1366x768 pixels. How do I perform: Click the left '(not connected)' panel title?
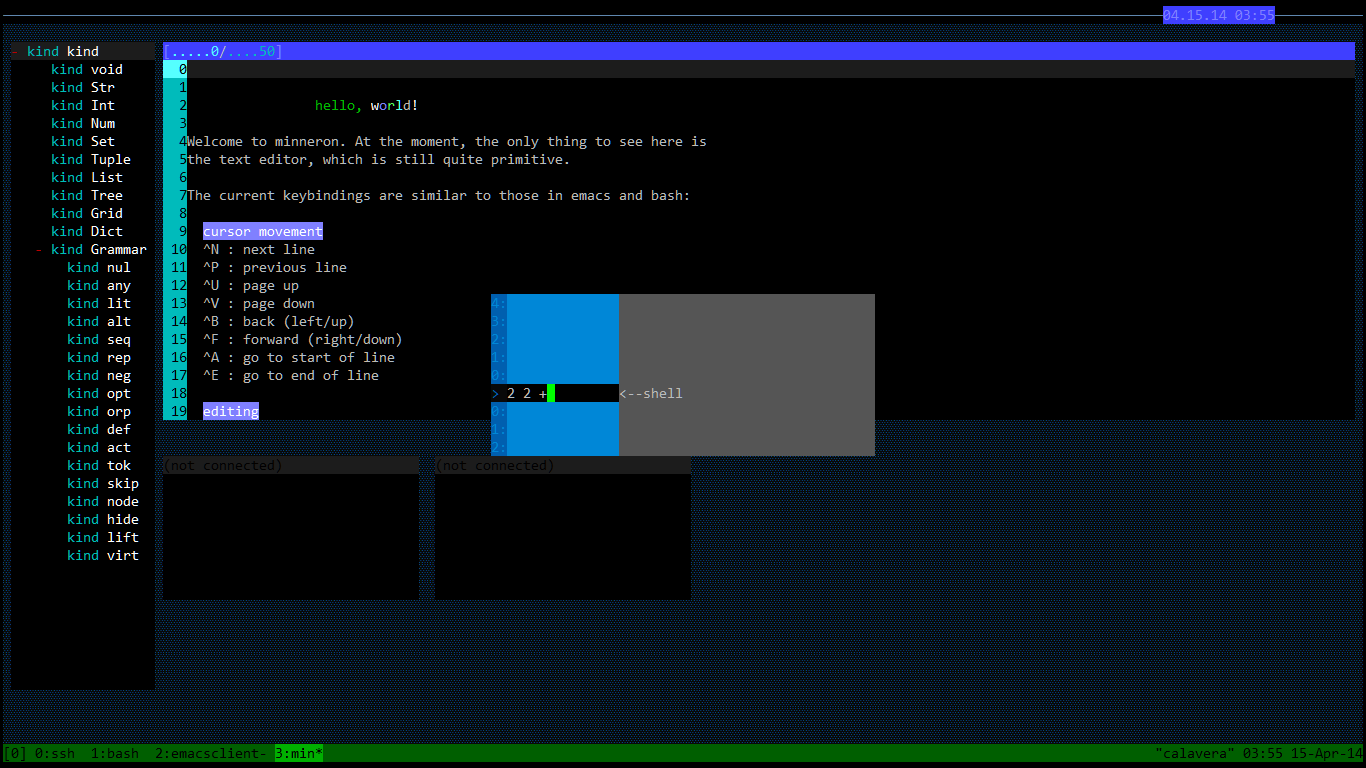coord(223,466)
